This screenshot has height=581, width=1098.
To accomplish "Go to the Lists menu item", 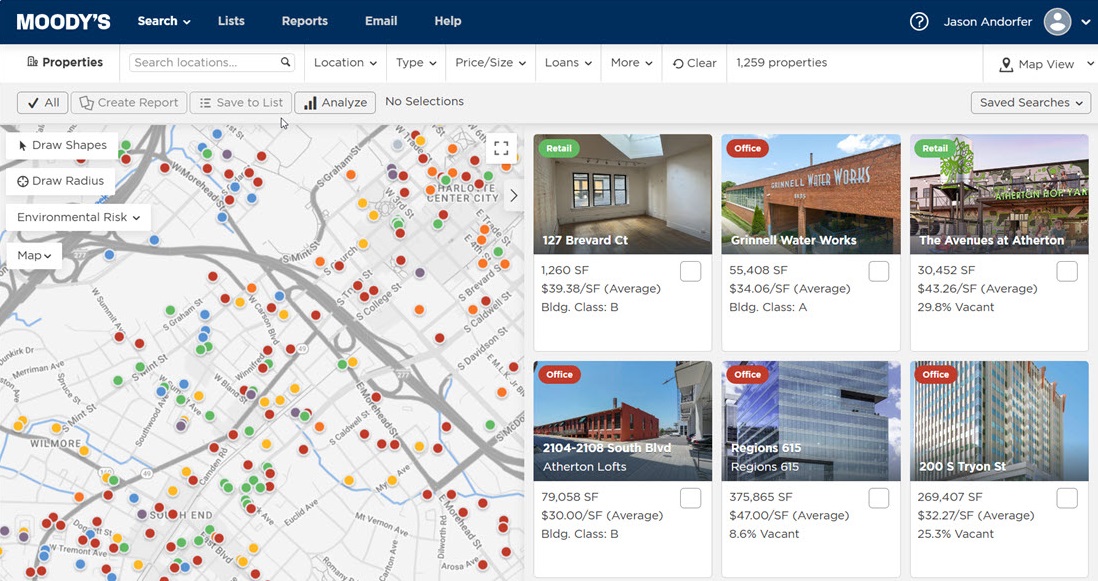I will coord(231,21).
